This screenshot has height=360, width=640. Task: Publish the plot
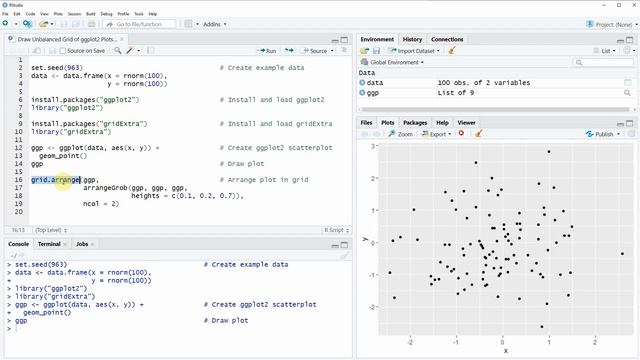(x=600, y=134)
